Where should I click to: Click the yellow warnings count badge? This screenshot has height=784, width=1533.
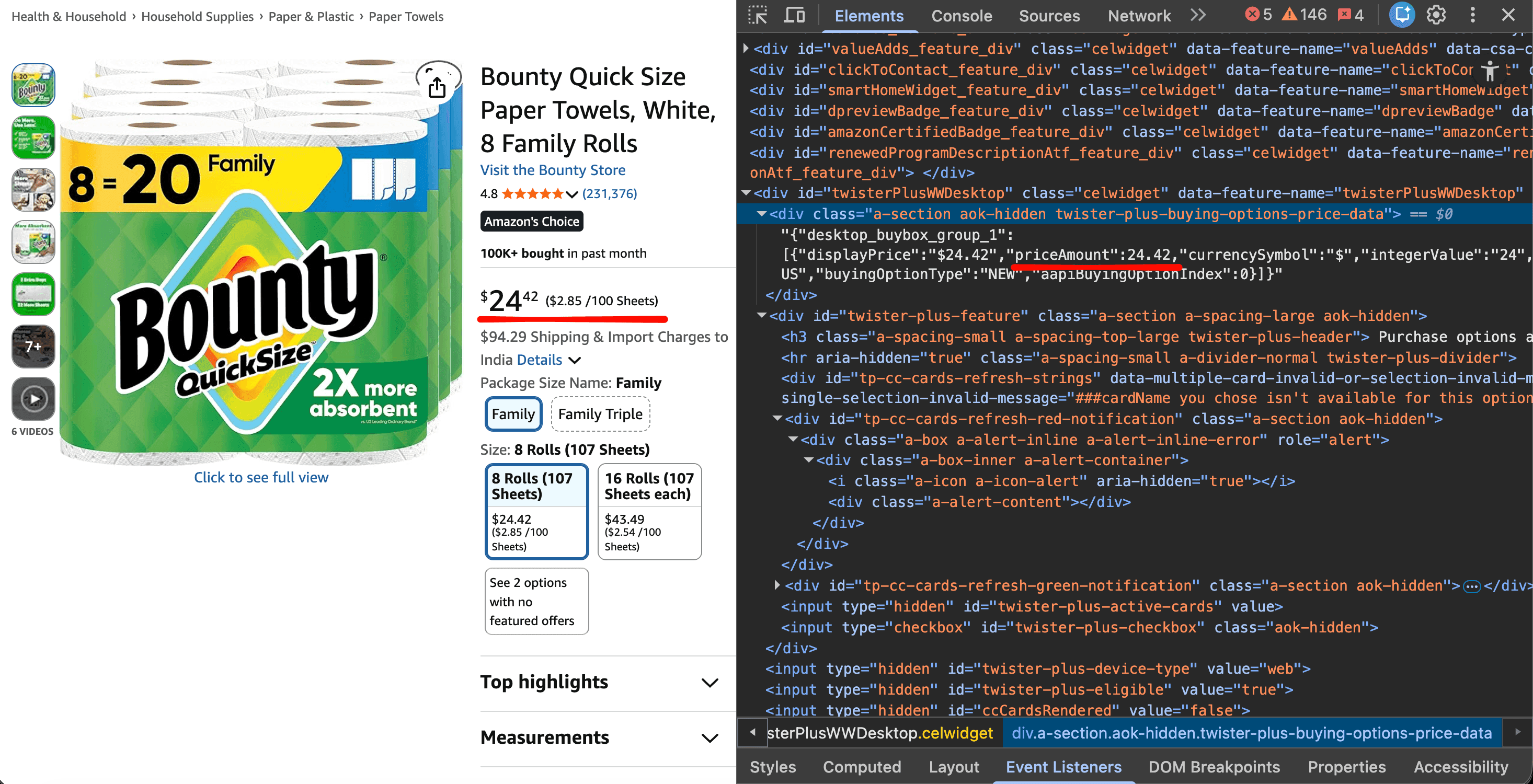pos(1305,14)
